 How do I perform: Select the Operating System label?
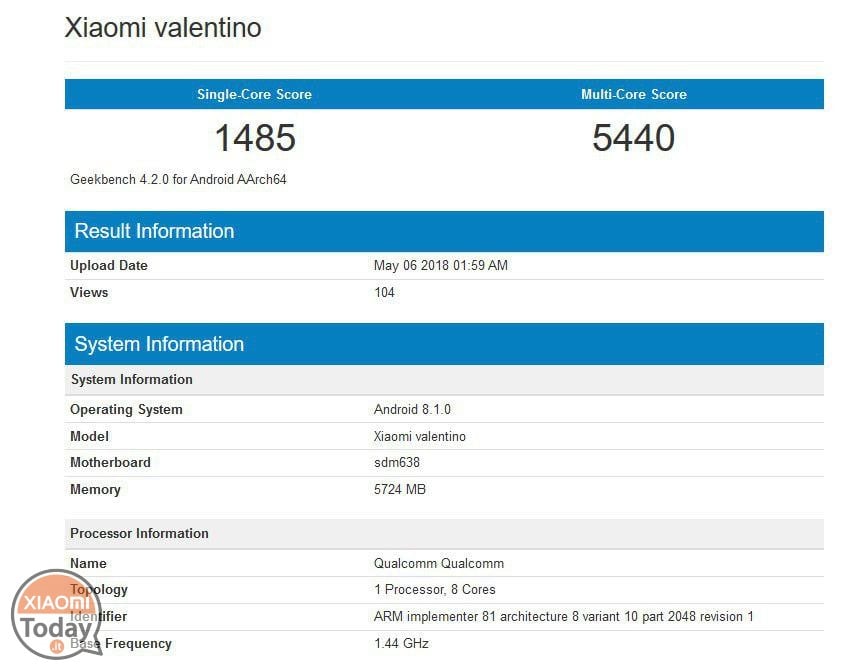(127, 410)
